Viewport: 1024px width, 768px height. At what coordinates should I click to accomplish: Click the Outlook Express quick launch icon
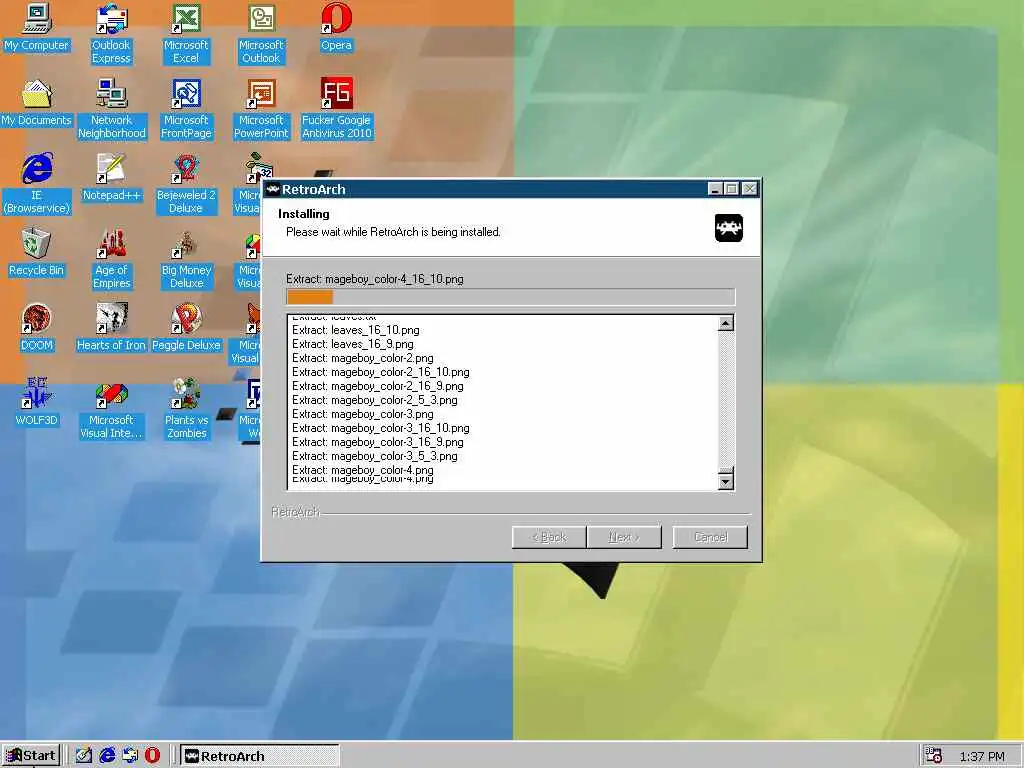tap(130, 756)
